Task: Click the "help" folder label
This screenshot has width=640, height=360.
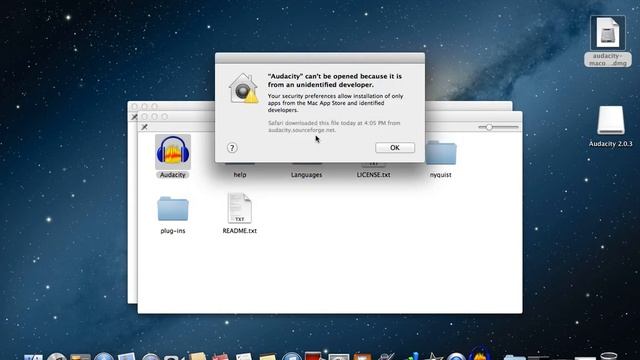Action: click(x=240, y=175)
